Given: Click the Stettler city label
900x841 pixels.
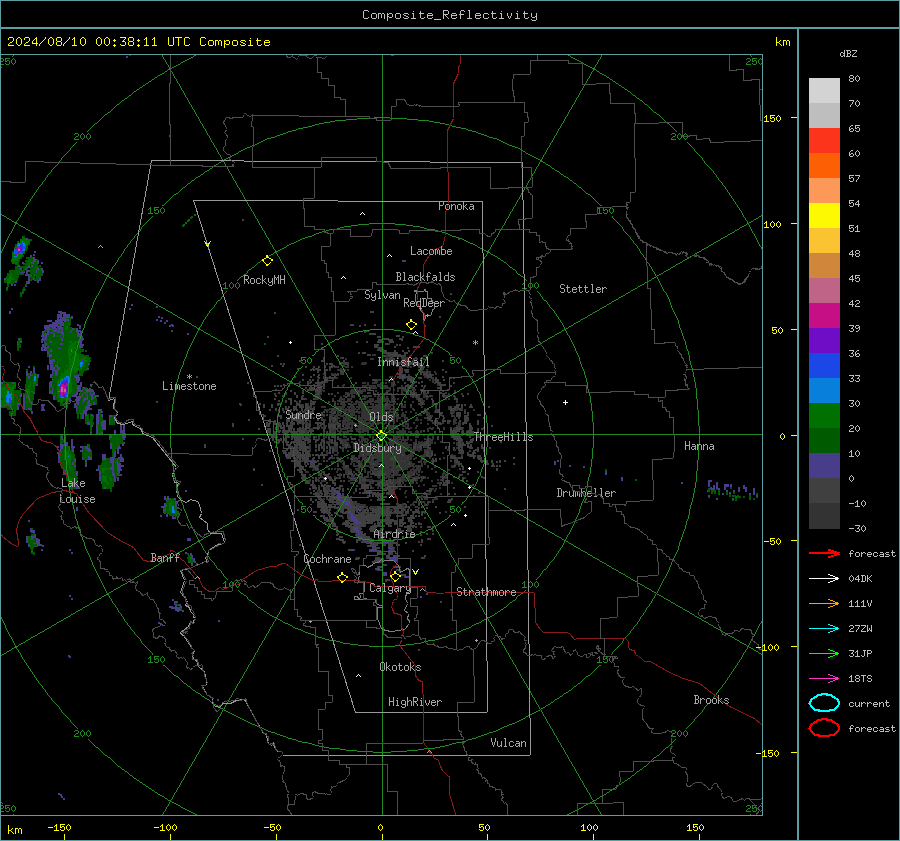Looking at the screenshot, I should (x=583, y=289).
